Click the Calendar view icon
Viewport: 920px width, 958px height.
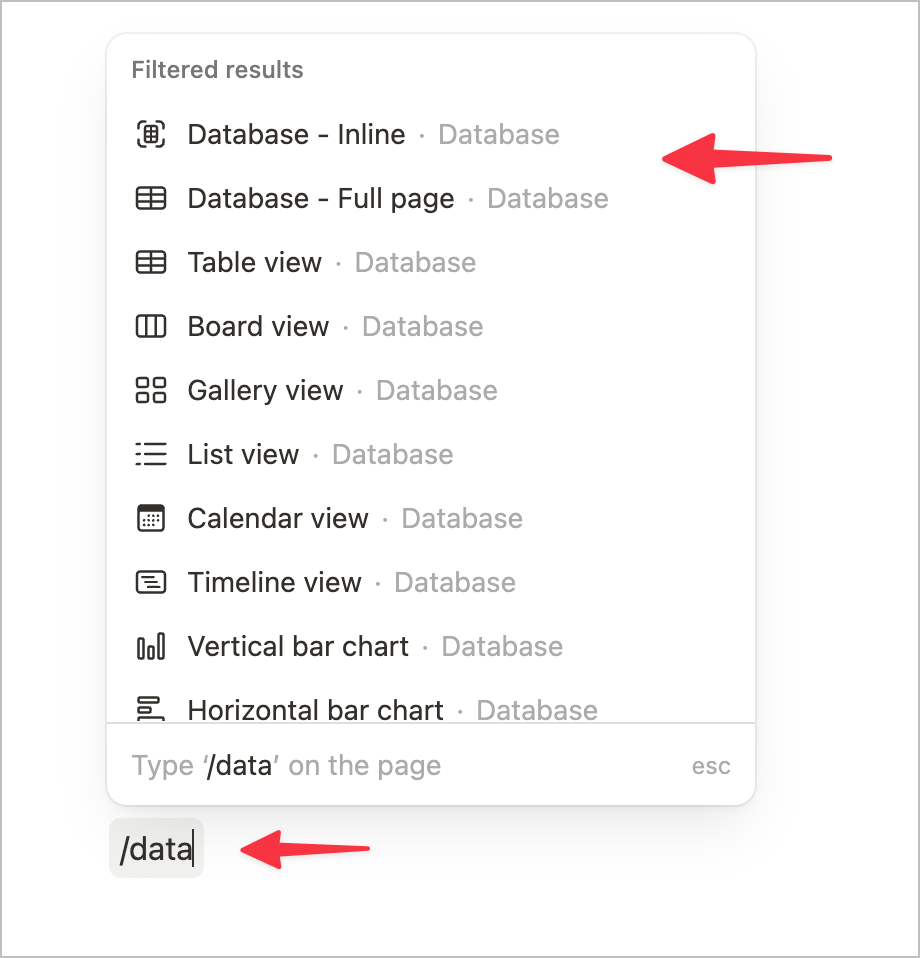pos(151,518)
